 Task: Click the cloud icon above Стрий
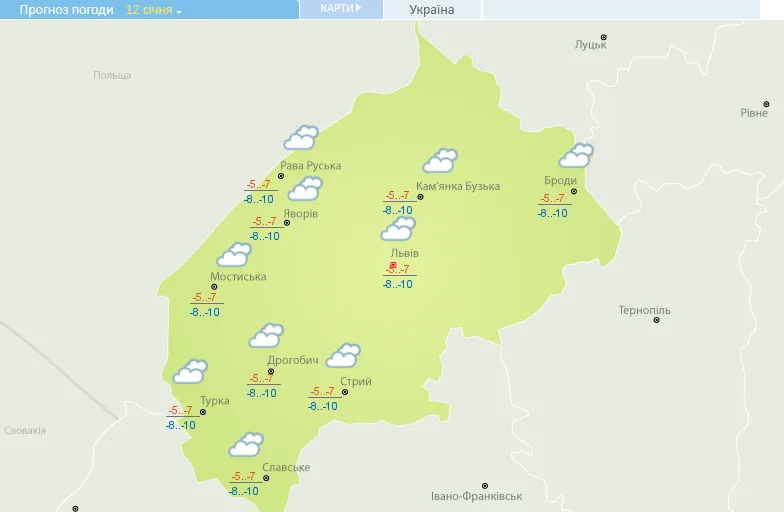343,355
